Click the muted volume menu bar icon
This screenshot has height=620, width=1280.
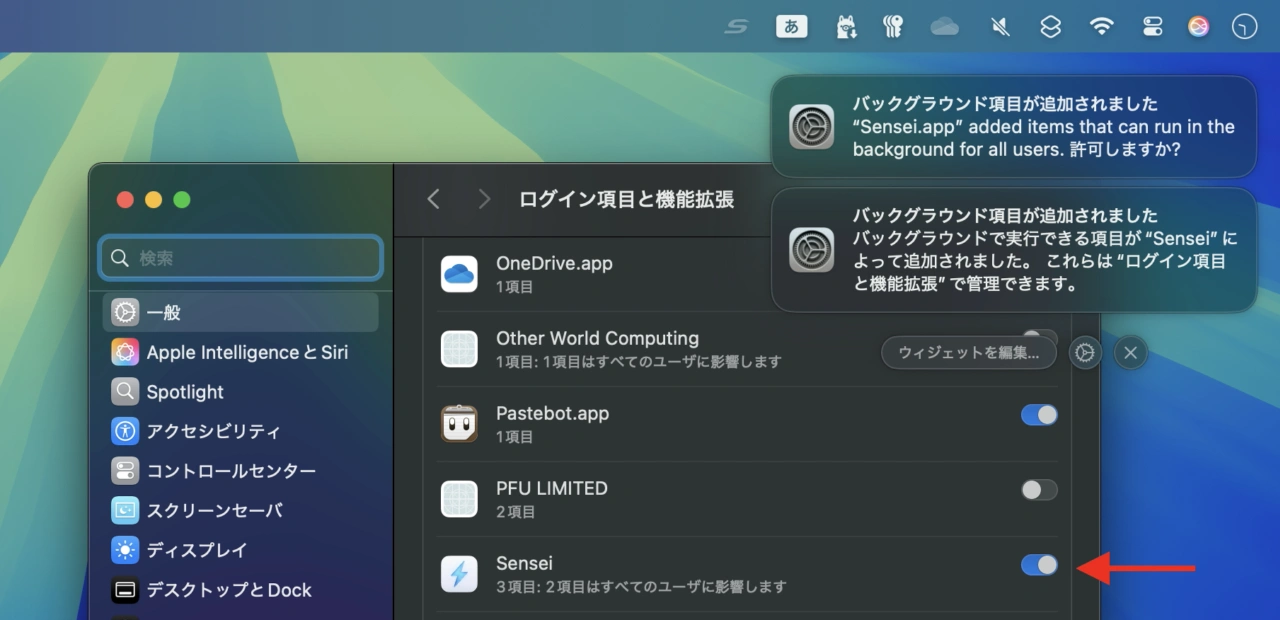(x=1000, y=27)
